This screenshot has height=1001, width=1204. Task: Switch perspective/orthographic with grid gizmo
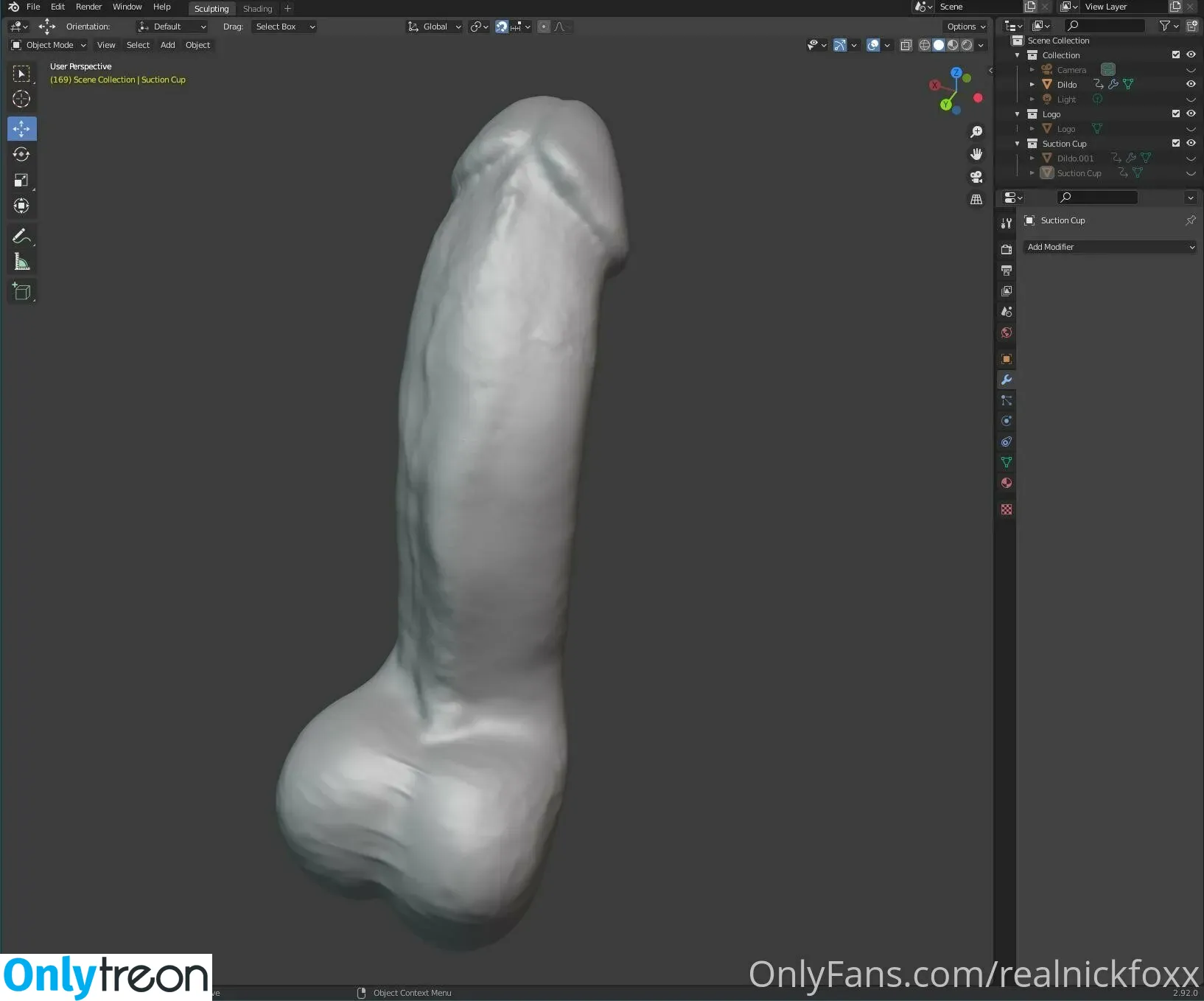click(x=976, y=199)
